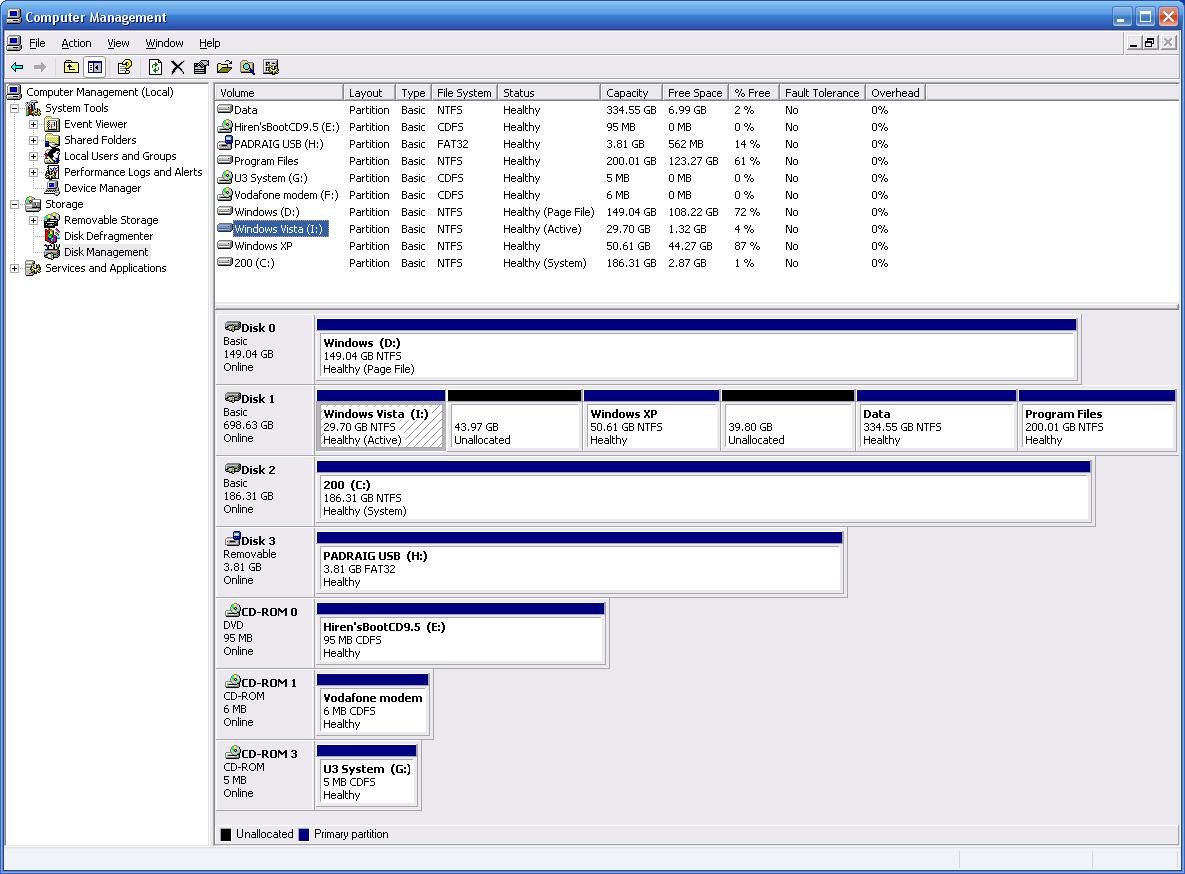The height and width of the screenshot is (874, 1185).
Task: Click the grey Forward arrow in toolbar
Action: click(40, 67)
